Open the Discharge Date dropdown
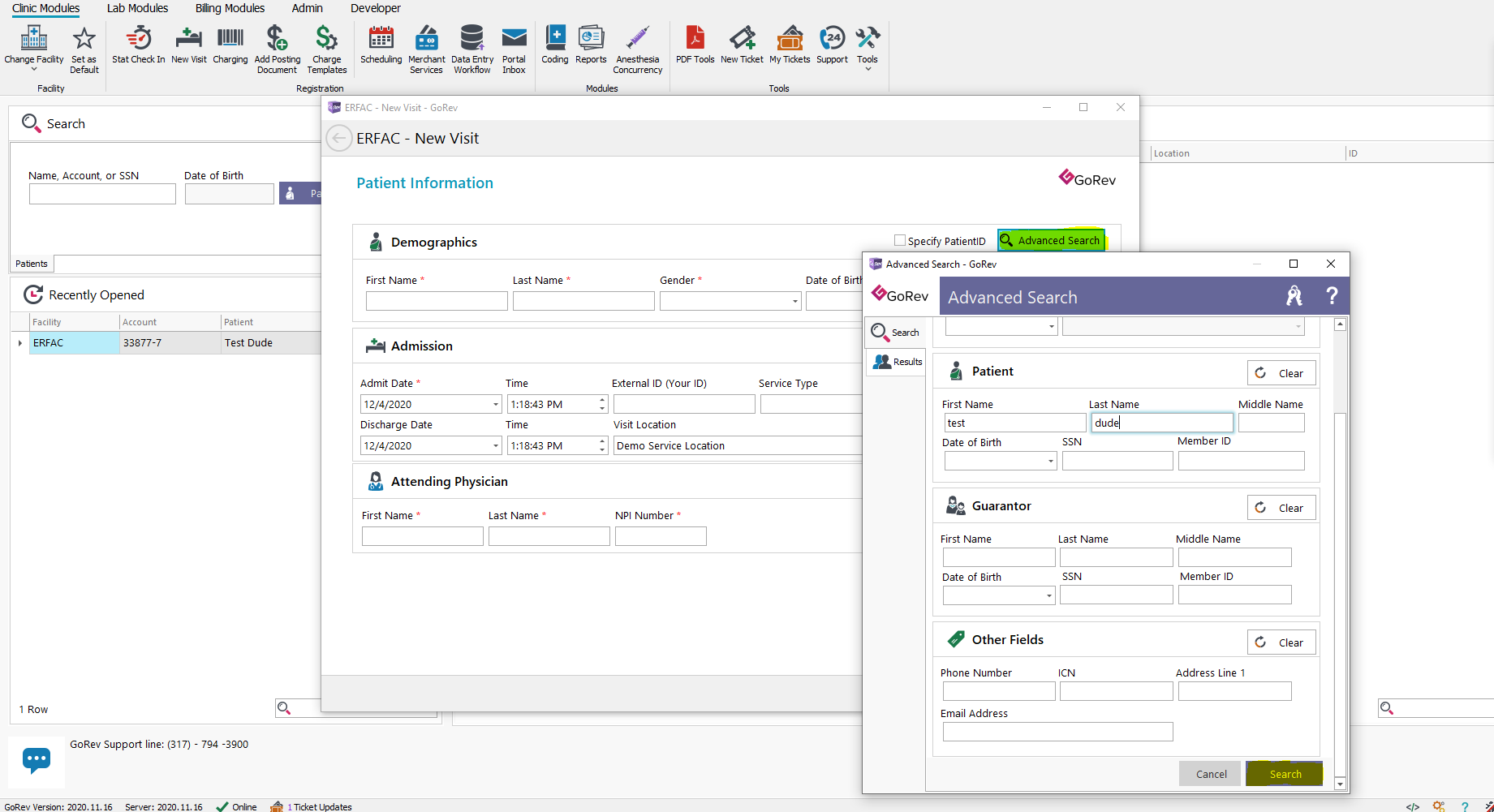1494x812 pixels. click(x=496, y=445)
